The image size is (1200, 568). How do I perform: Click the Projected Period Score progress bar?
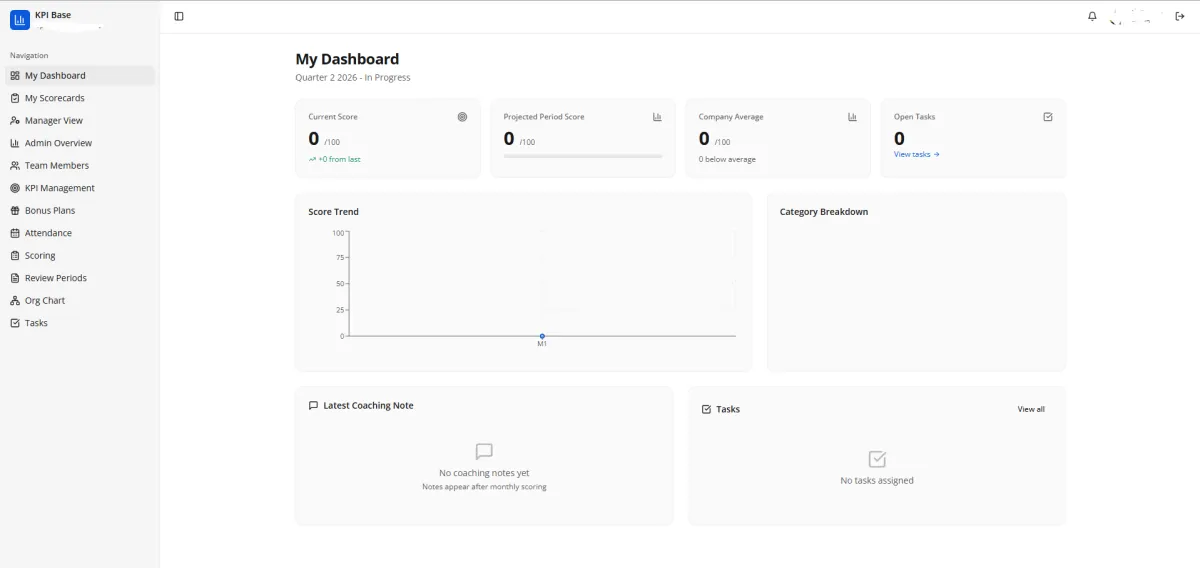pos(582,156)
